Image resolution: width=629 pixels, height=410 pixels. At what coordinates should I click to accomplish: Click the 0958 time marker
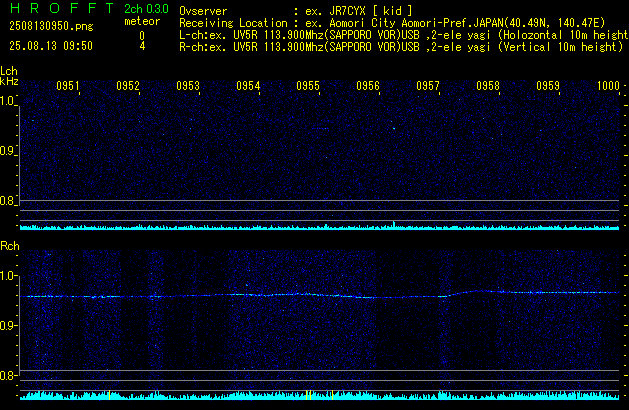point(488,86)
